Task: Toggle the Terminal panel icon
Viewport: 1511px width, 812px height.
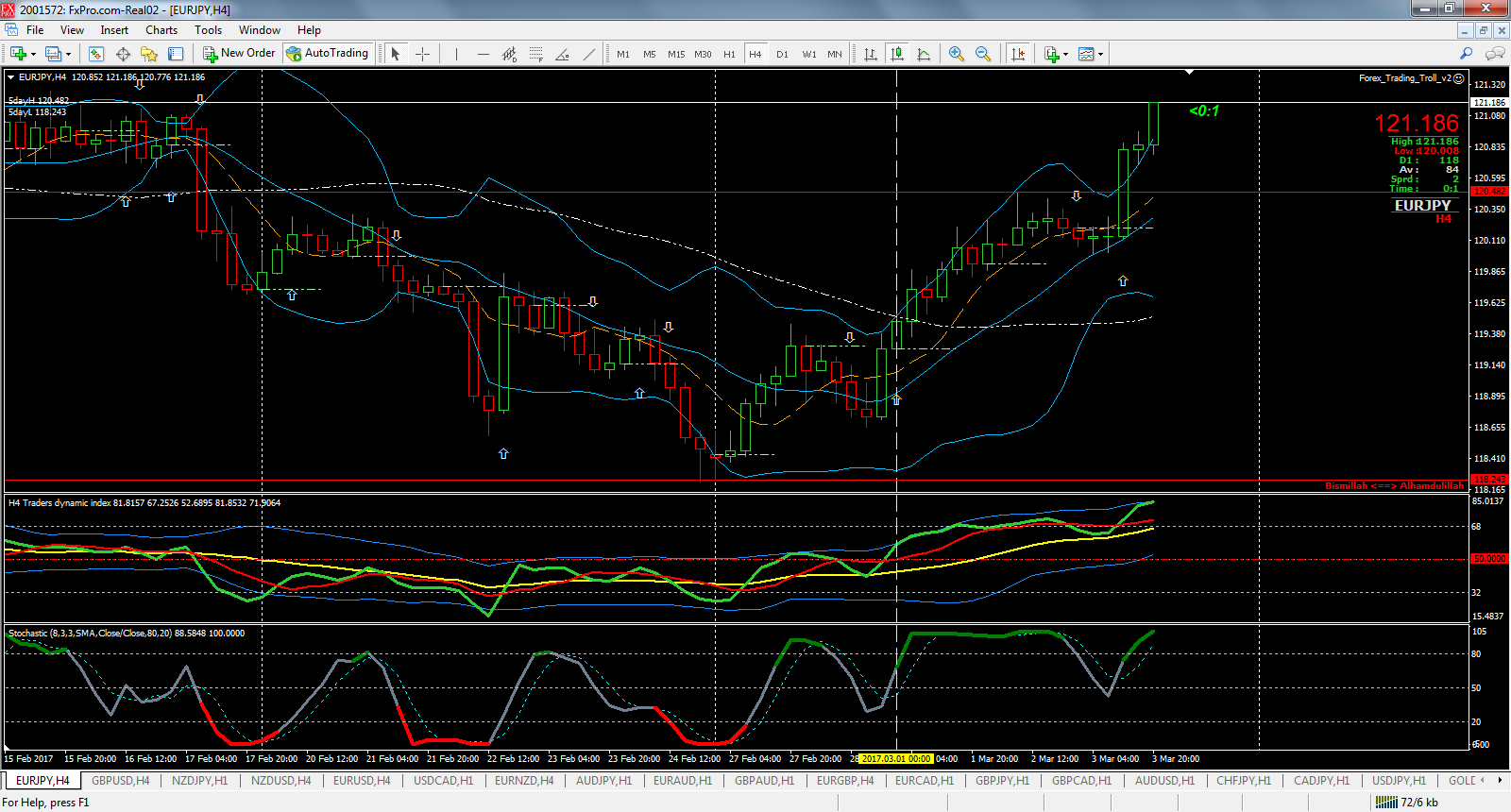Action: (x=176, y=54)
